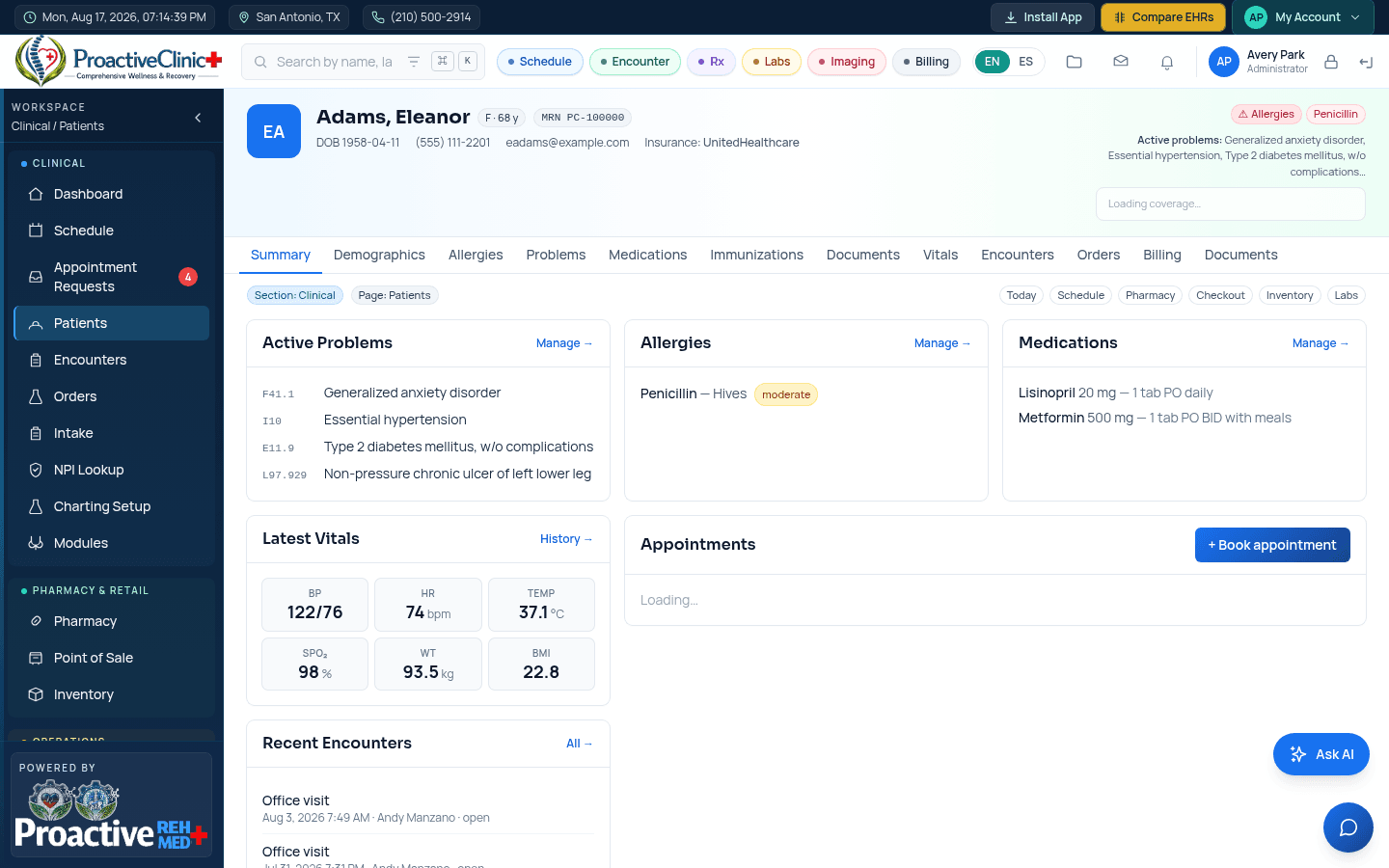This screenshot has height=868, width=1389.
Task: Click the Rx quick action pill
Action: (711, 62)
